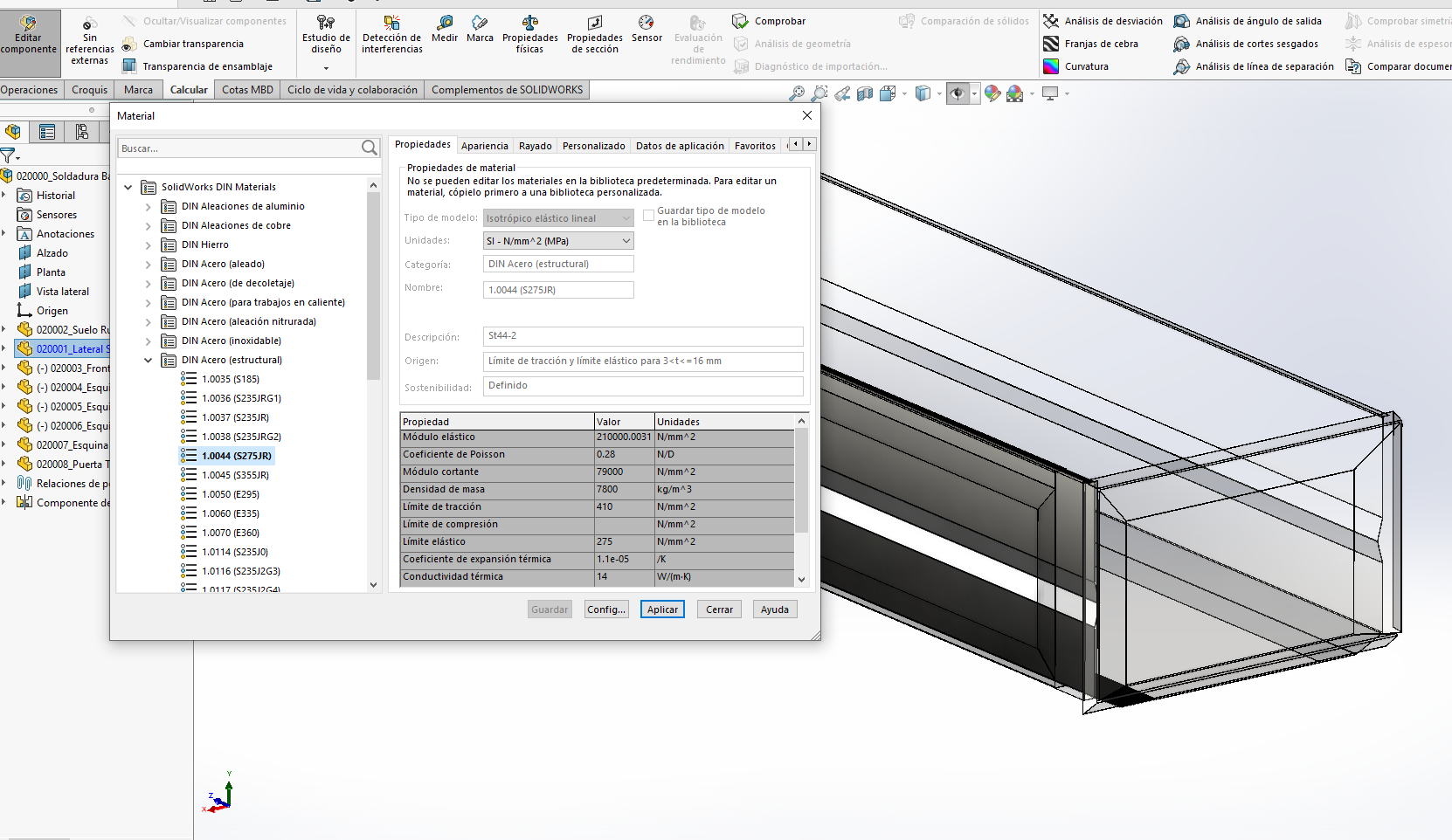Expand DIN Aleaciones de aluminio folder
This screenshot has width=1452, height=840.
click(x=148, y=207)
